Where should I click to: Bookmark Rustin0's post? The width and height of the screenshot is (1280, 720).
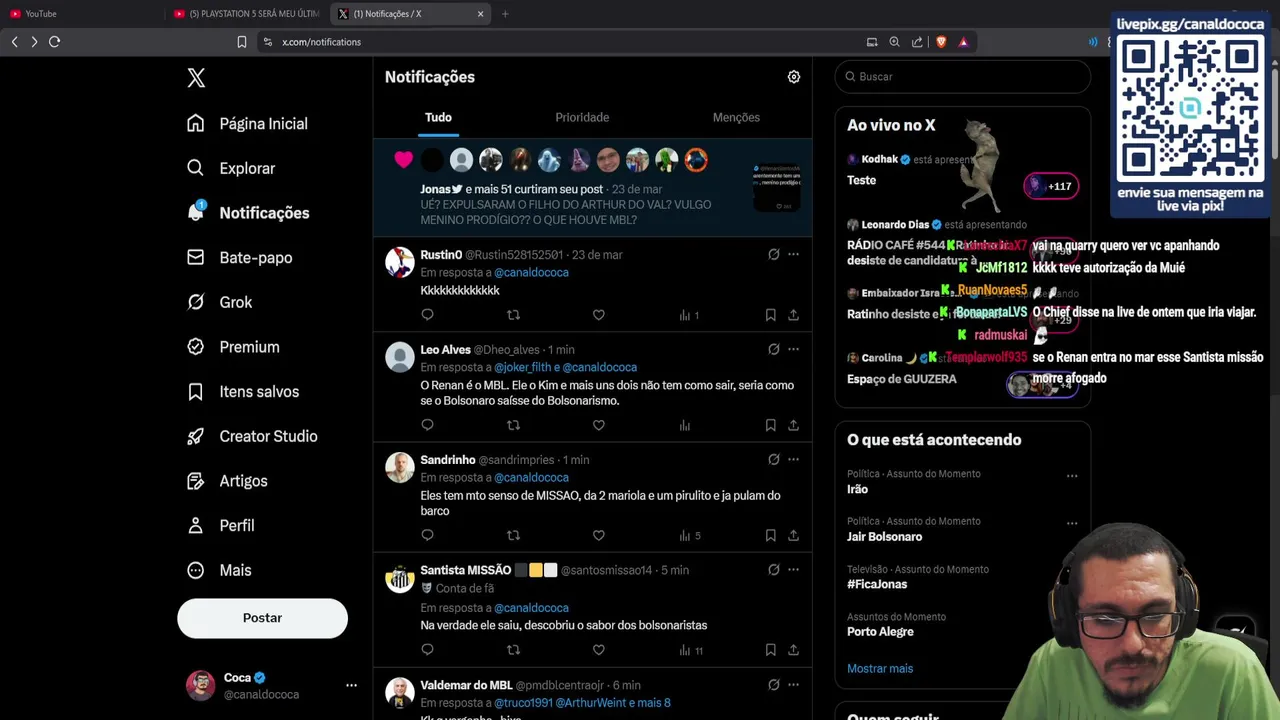click(x=770, y=315)
